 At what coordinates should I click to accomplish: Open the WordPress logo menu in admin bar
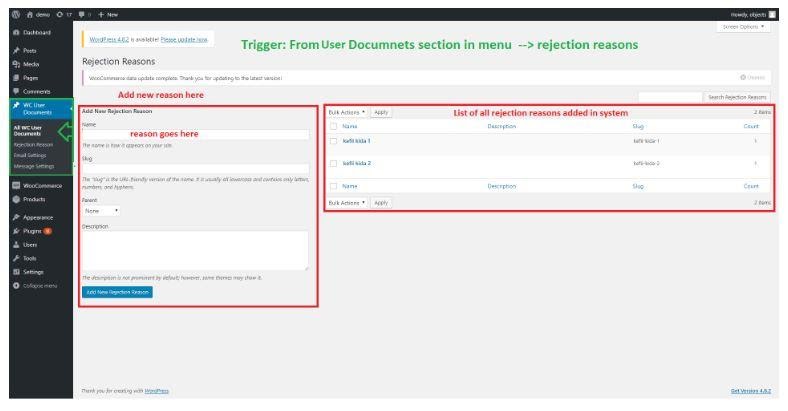pyautogui.click(x=16, y=15)
